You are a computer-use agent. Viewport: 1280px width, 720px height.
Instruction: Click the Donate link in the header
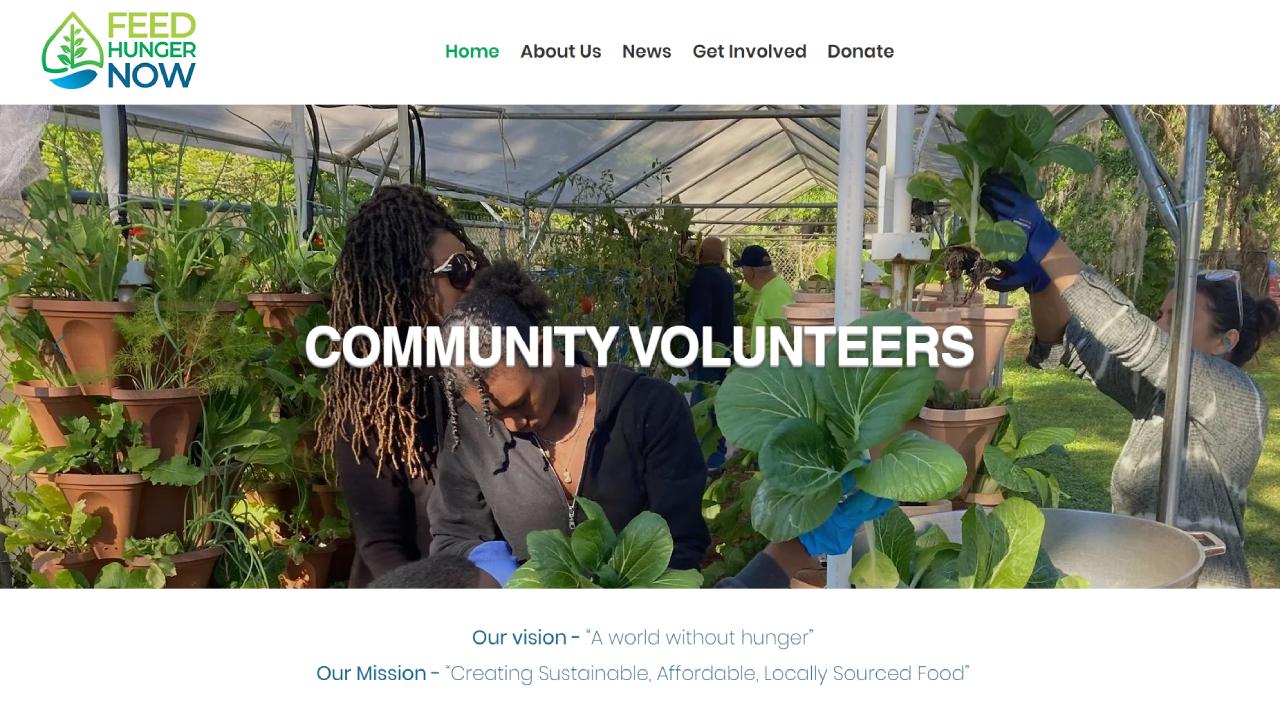(861, 51)
